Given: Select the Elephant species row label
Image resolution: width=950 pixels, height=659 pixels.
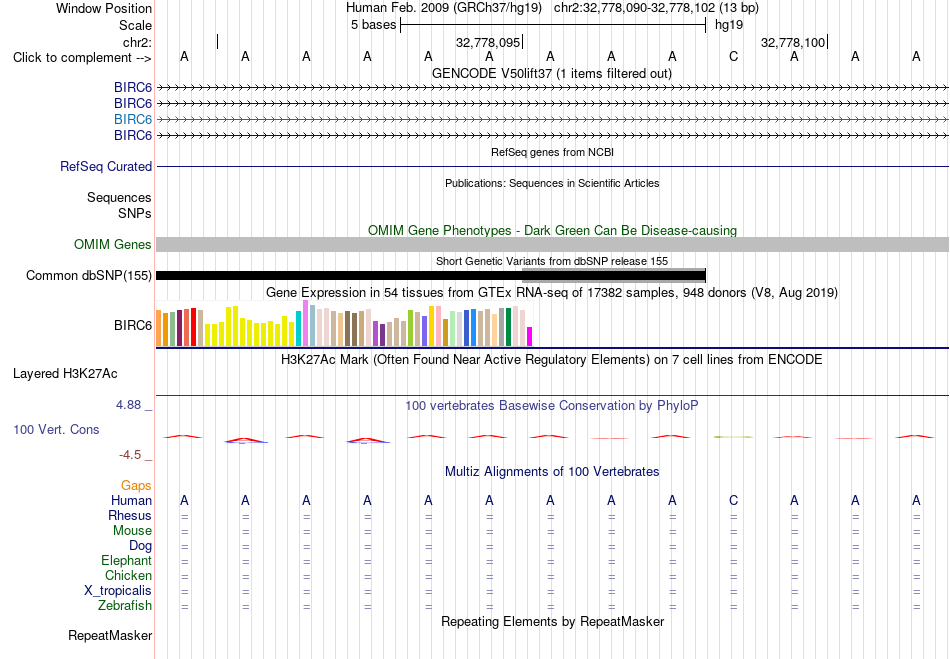Looking at the screenshot, I should pyautogui.click(x=127, y=560).
